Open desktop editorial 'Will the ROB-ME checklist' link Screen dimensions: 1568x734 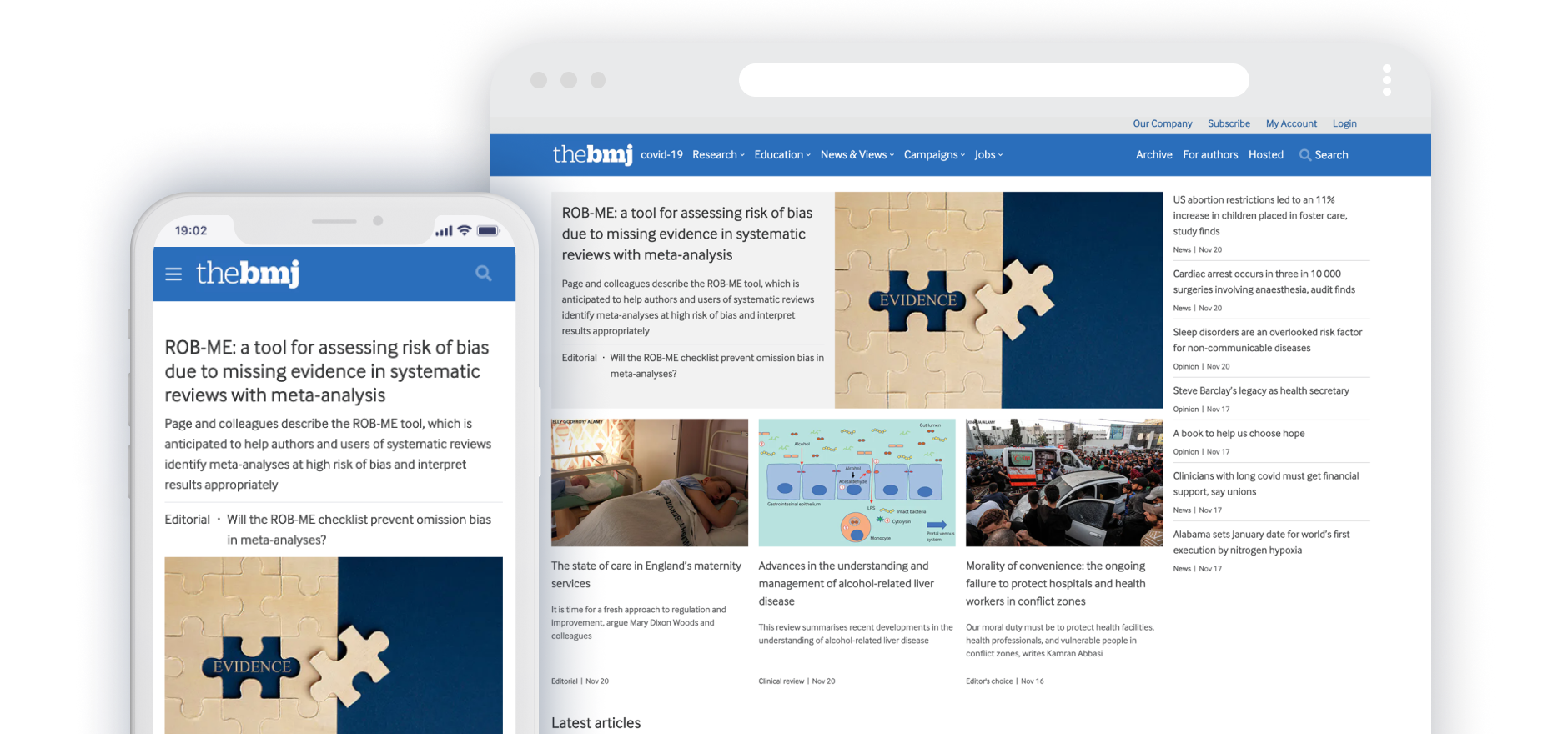(716, 366)
